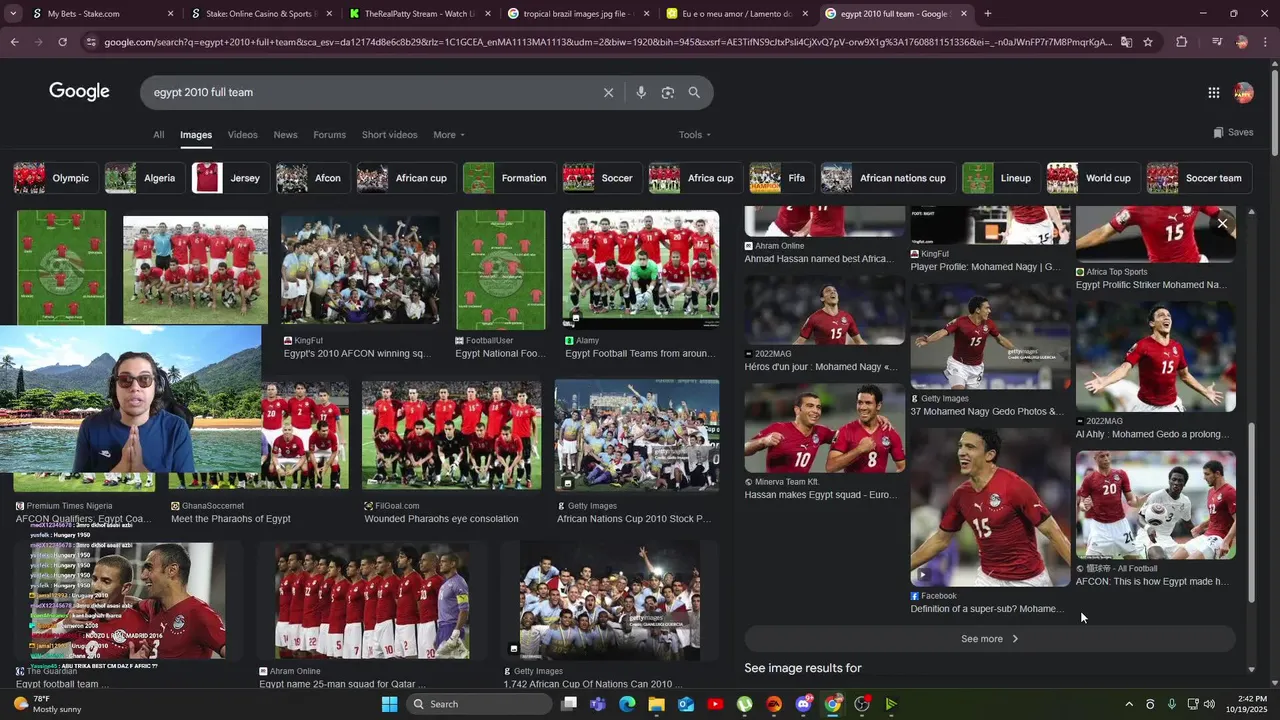Open File Explorer from the taskbar

point(656,704)
